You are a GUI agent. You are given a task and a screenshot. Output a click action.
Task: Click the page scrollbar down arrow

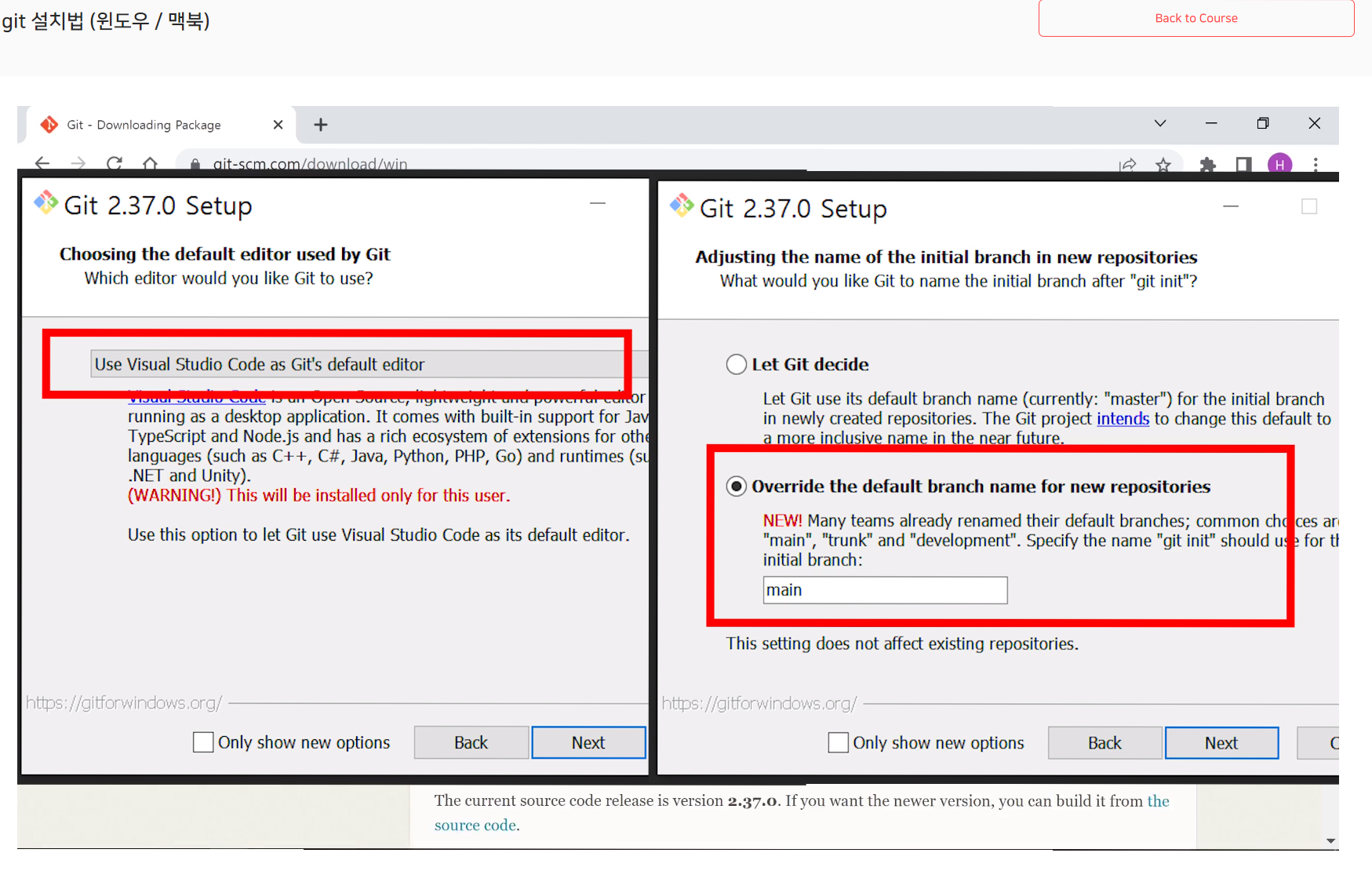click(x=1330, y=840)
